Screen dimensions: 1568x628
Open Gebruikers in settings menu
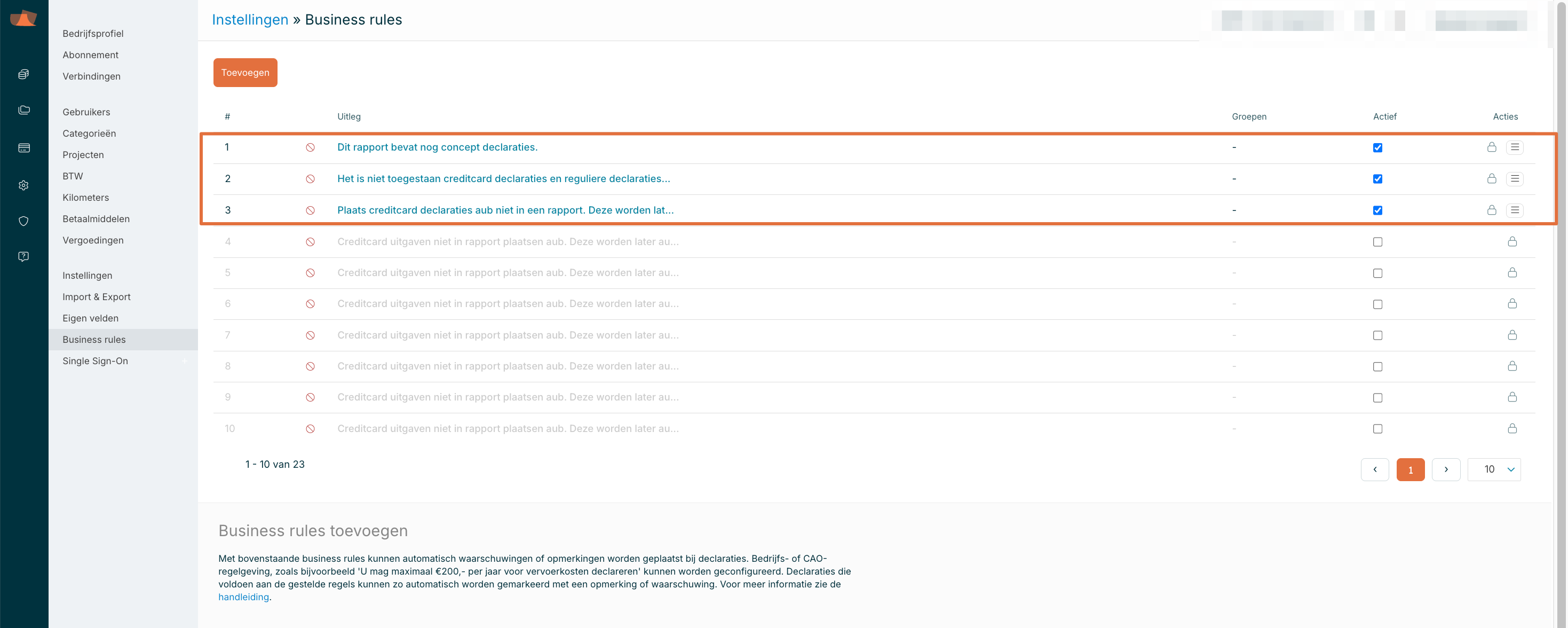[x=86, y=112]
